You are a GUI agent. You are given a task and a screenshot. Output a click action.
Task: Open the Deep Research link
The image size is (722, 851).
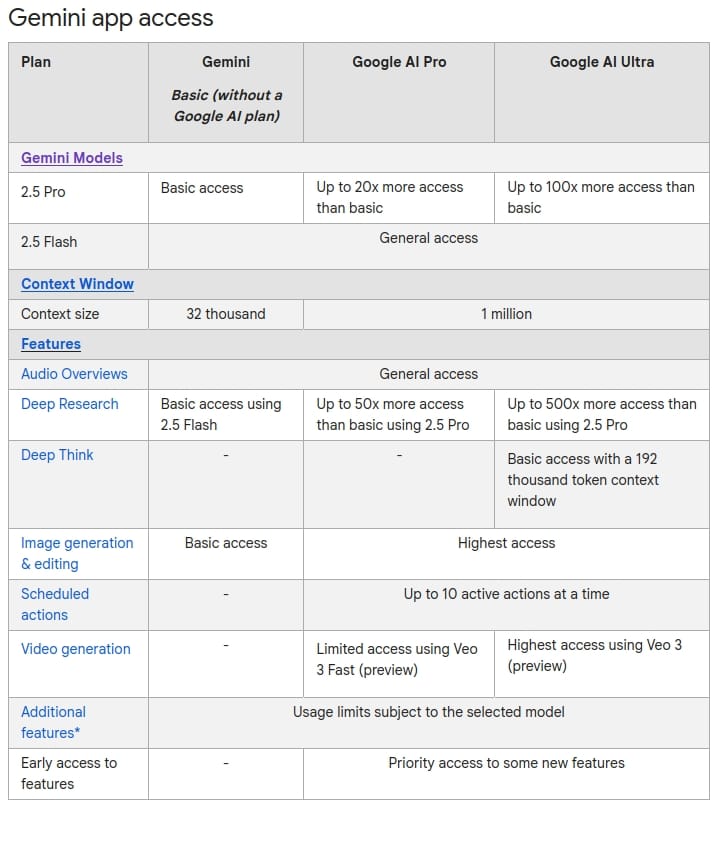click(x=69, y=404)
